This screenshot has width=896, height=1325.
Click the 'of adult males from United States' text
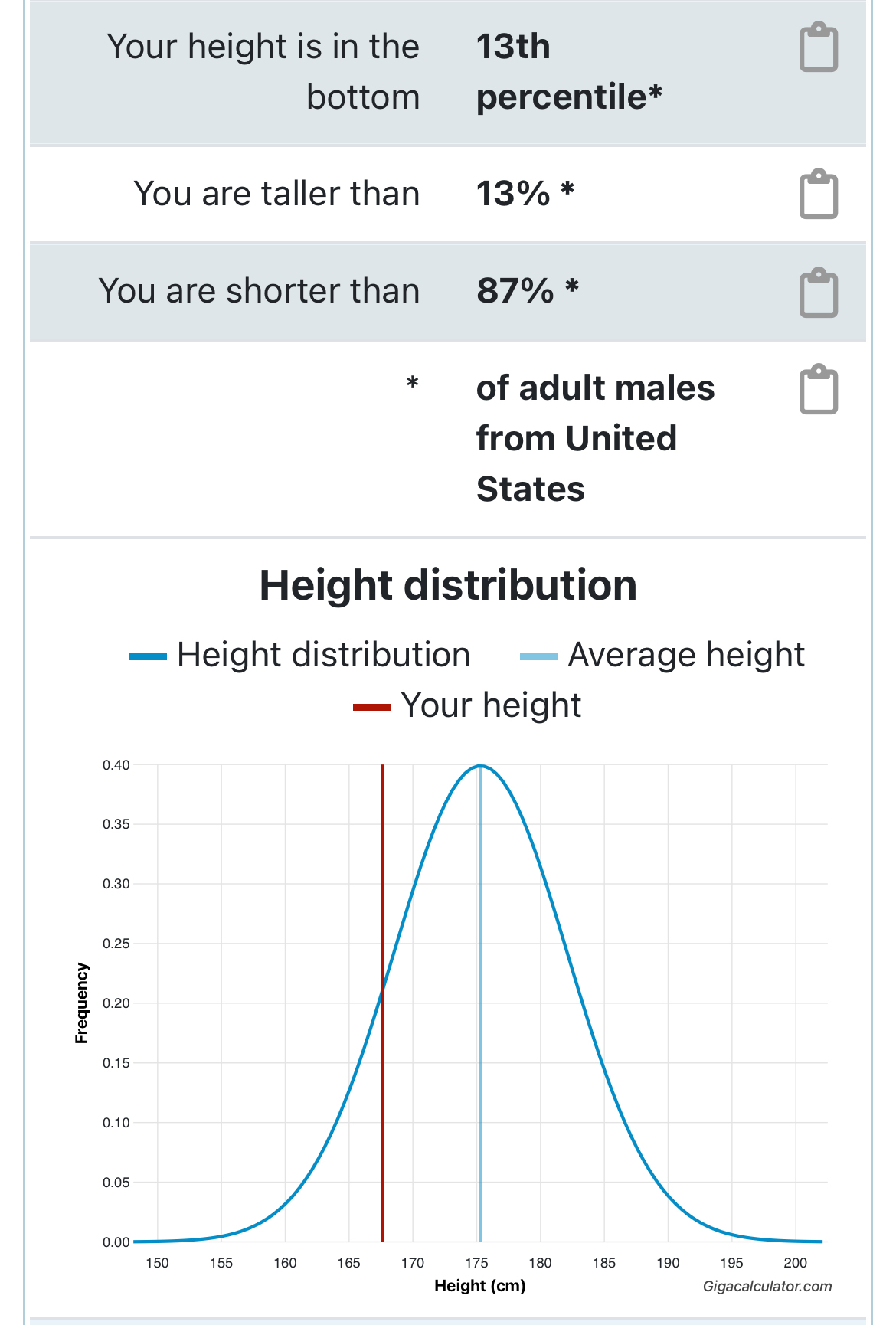click(x=594, y=438)
